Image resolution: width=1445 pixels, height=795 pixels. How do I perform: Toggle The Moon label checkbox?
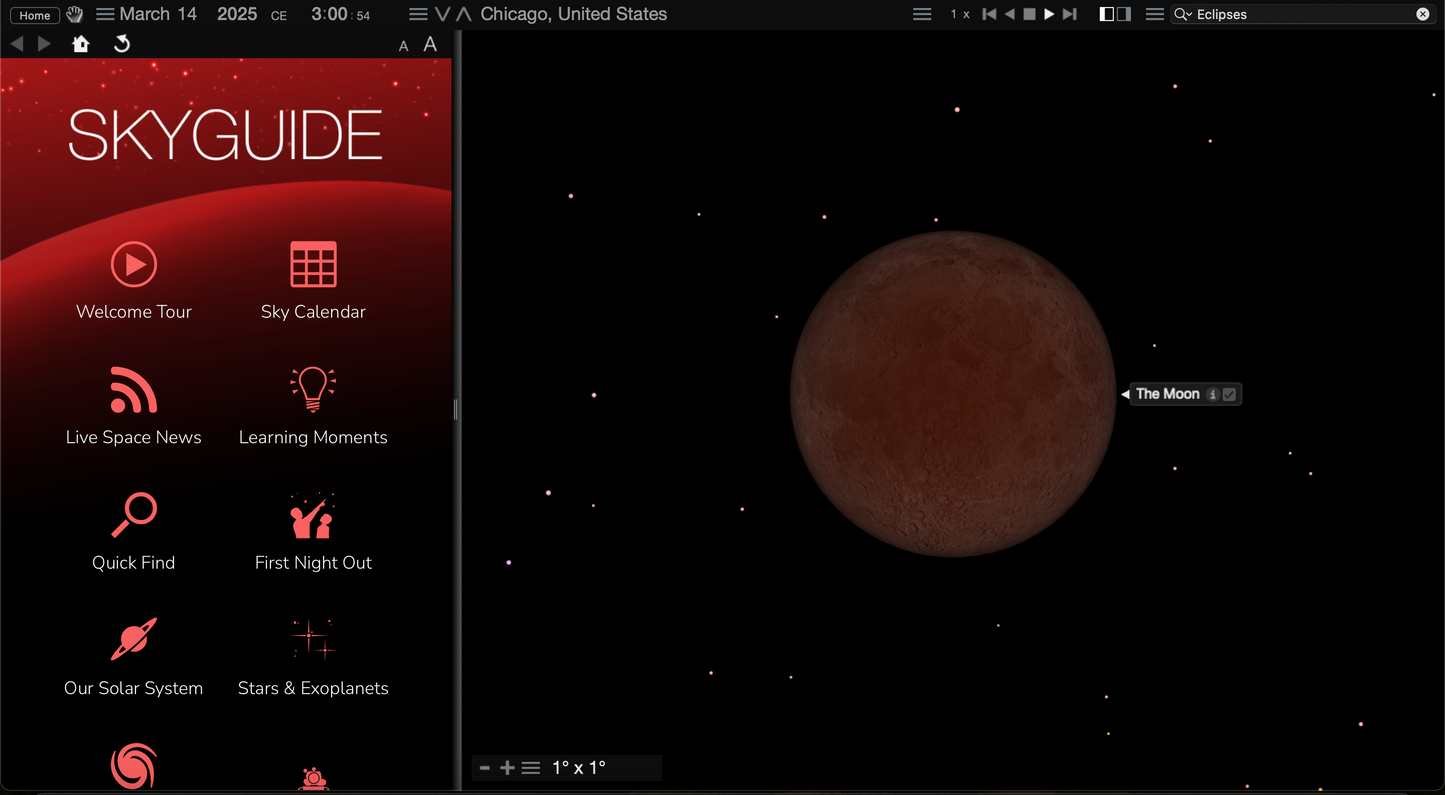tap(1230, 394)
